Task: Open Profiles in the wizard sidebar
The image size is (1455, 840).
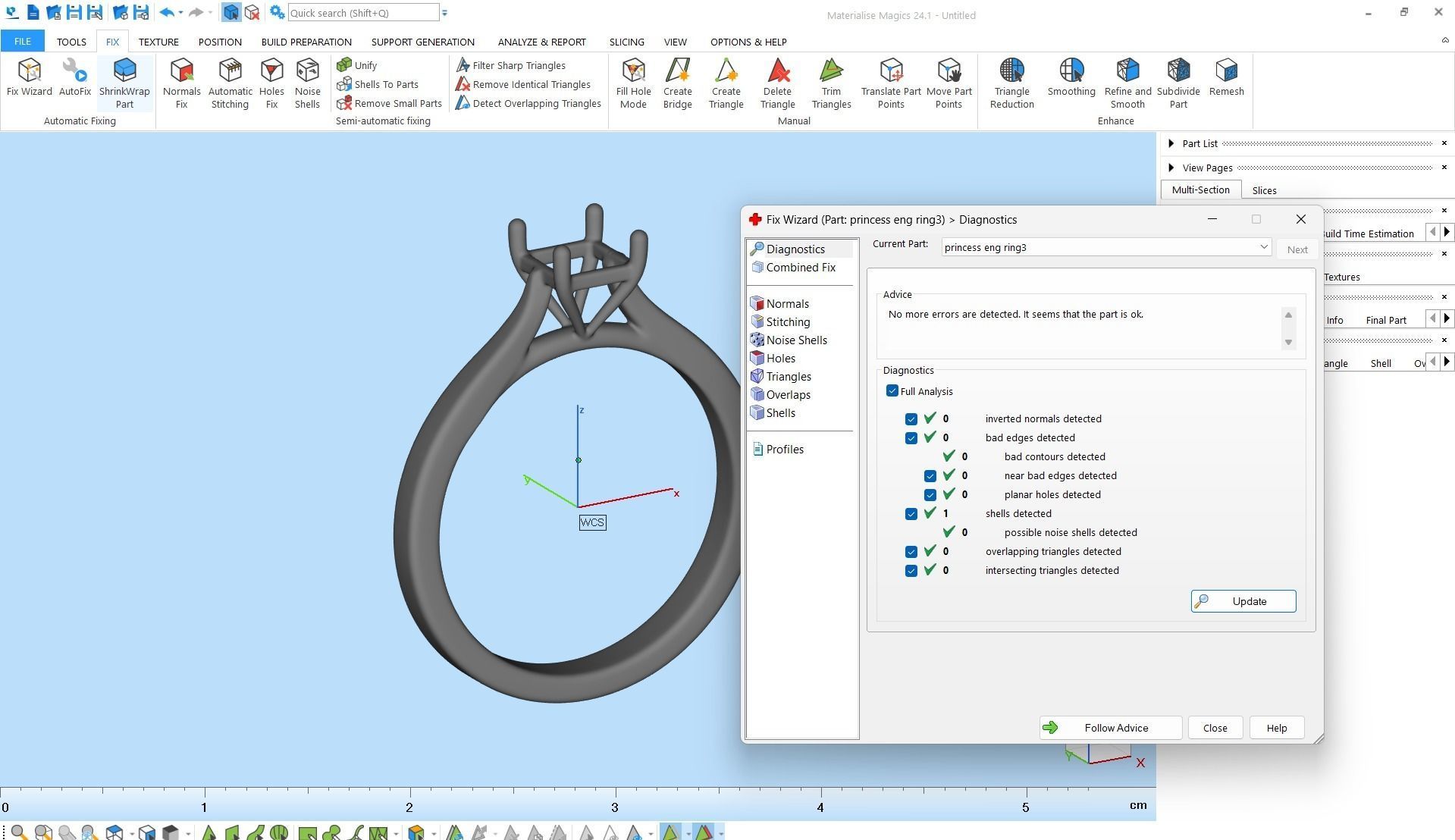Action: pos(778,450)
